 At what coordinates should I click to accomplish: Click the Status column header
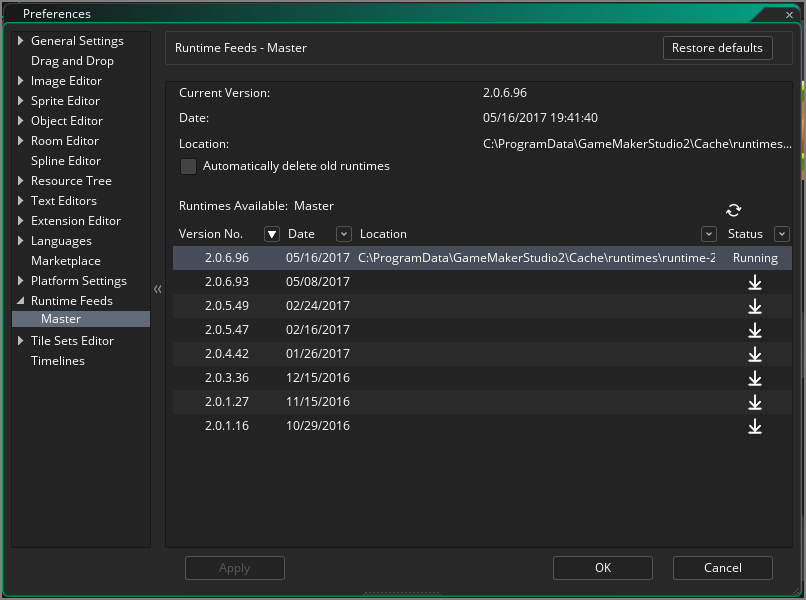[x=745, y=234]
